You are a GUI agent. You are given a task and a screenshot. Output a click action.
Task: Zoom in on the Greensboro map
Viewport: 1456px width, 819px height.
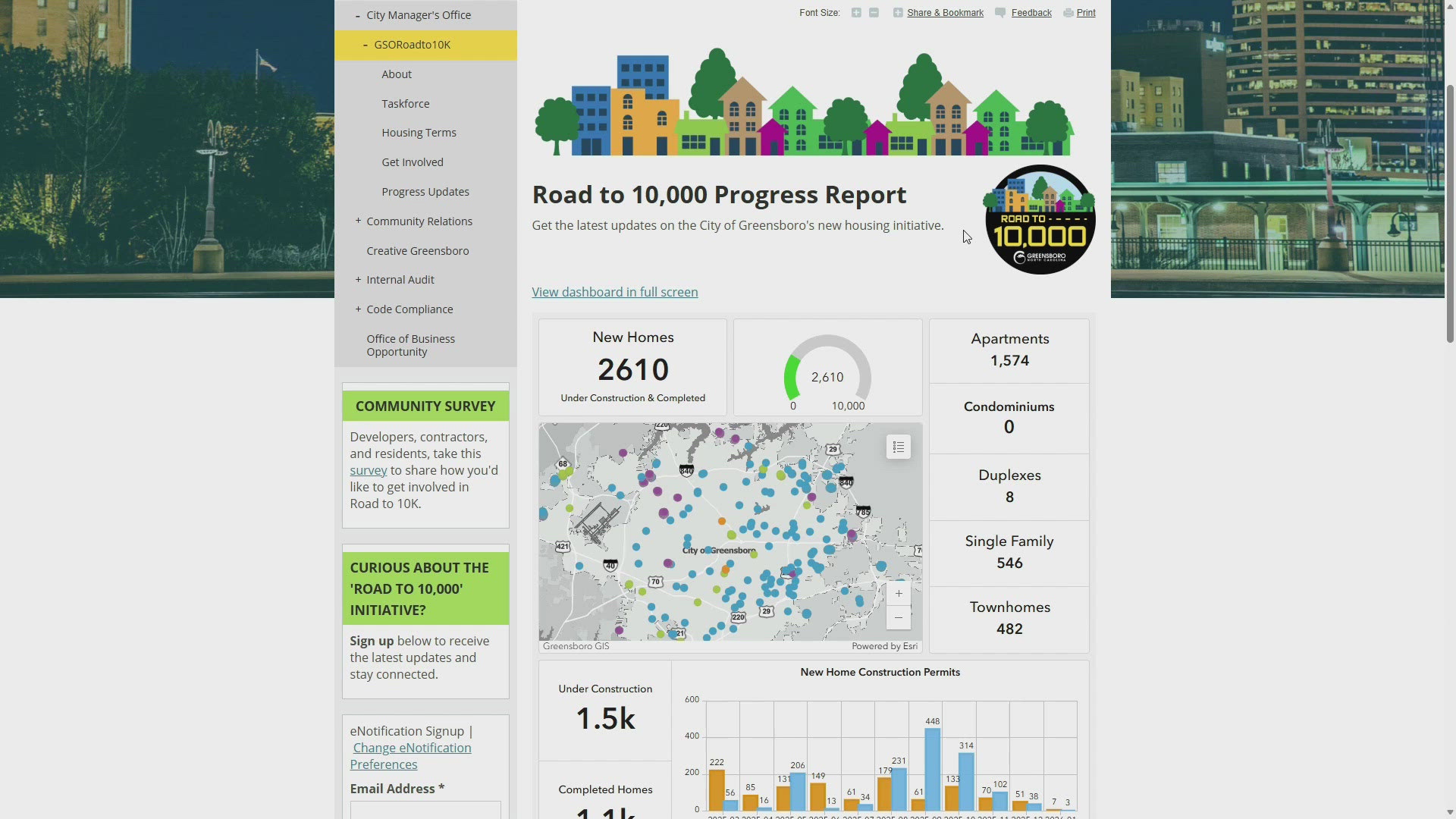(x=899, y=594)
